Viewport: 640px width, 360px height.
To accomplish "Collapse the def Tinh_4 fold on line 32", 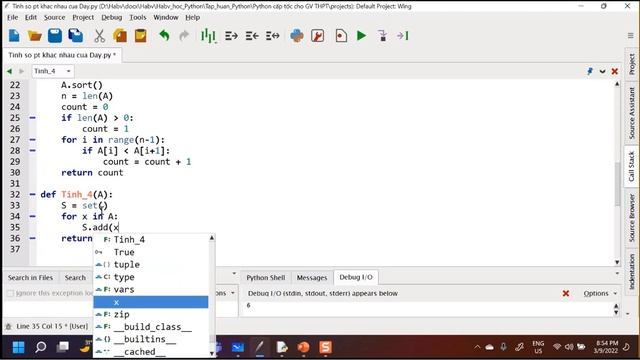I will coord(33,194).
